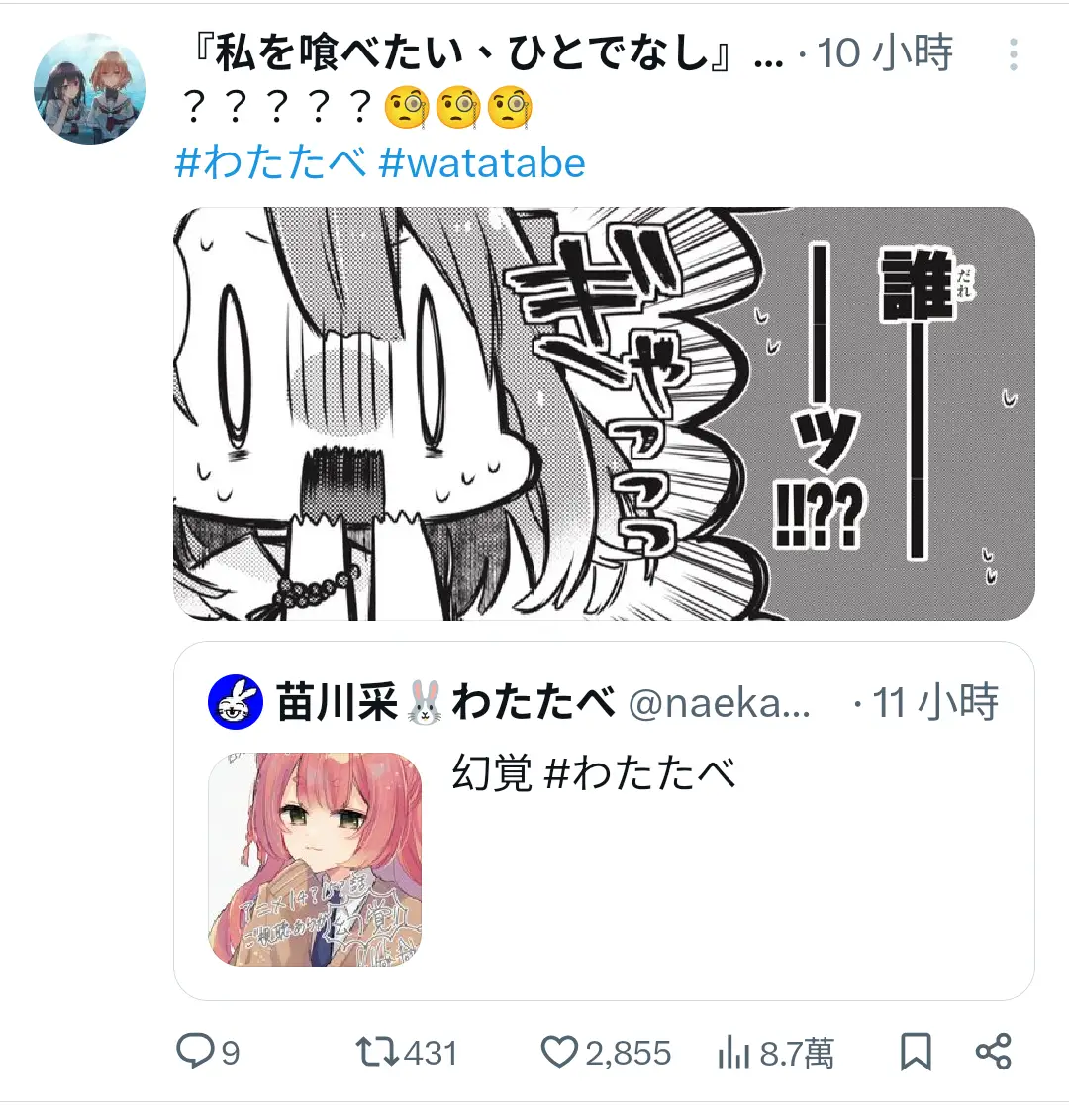Screen dimensions: 1069x1120
Task: Bookmark this post
Action: [x=916, y=1052]
